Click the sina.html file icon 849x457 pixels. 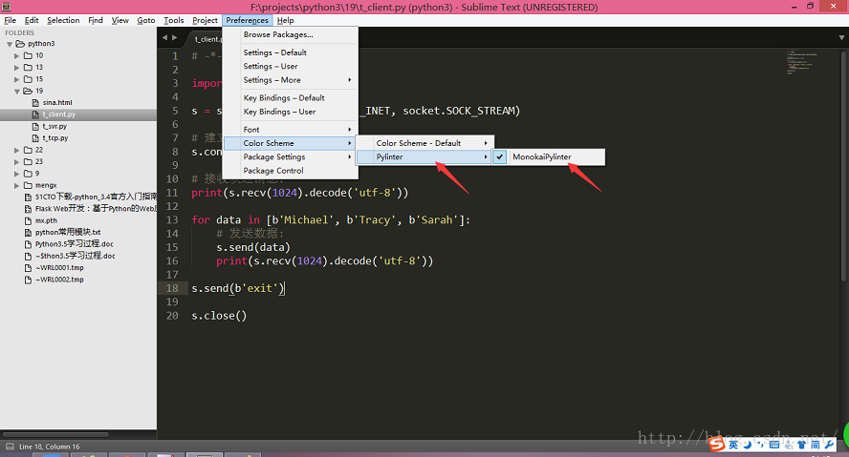pos(36,103)
